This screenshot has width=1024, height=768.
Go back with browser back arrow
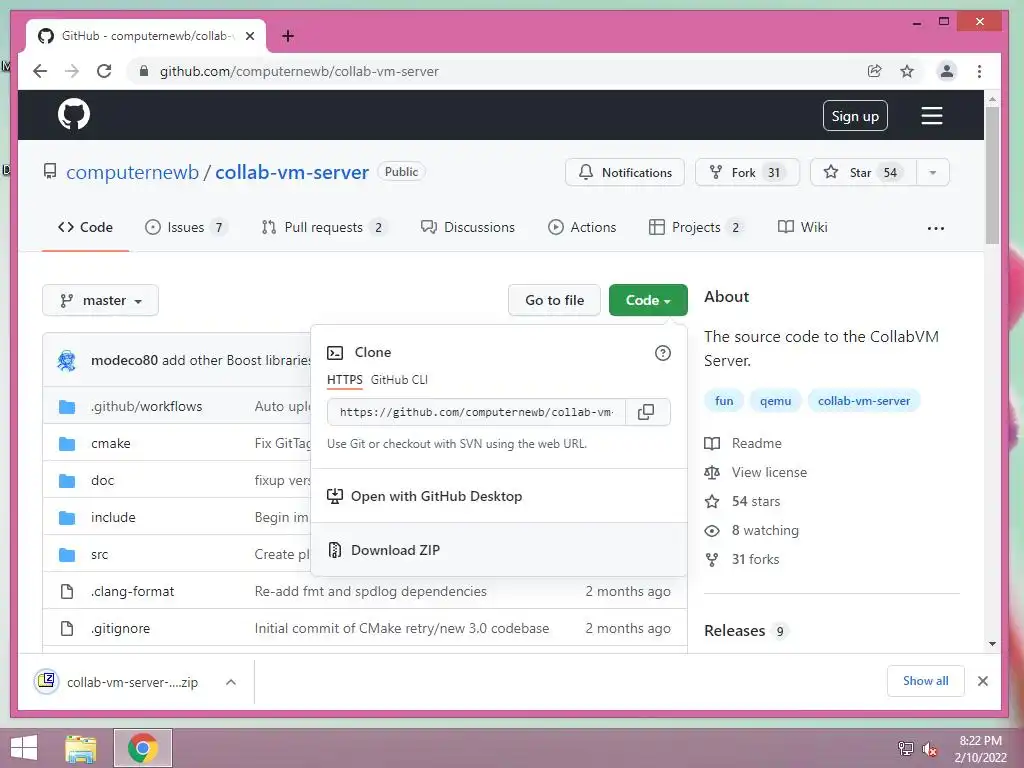(x=40, y=71)
